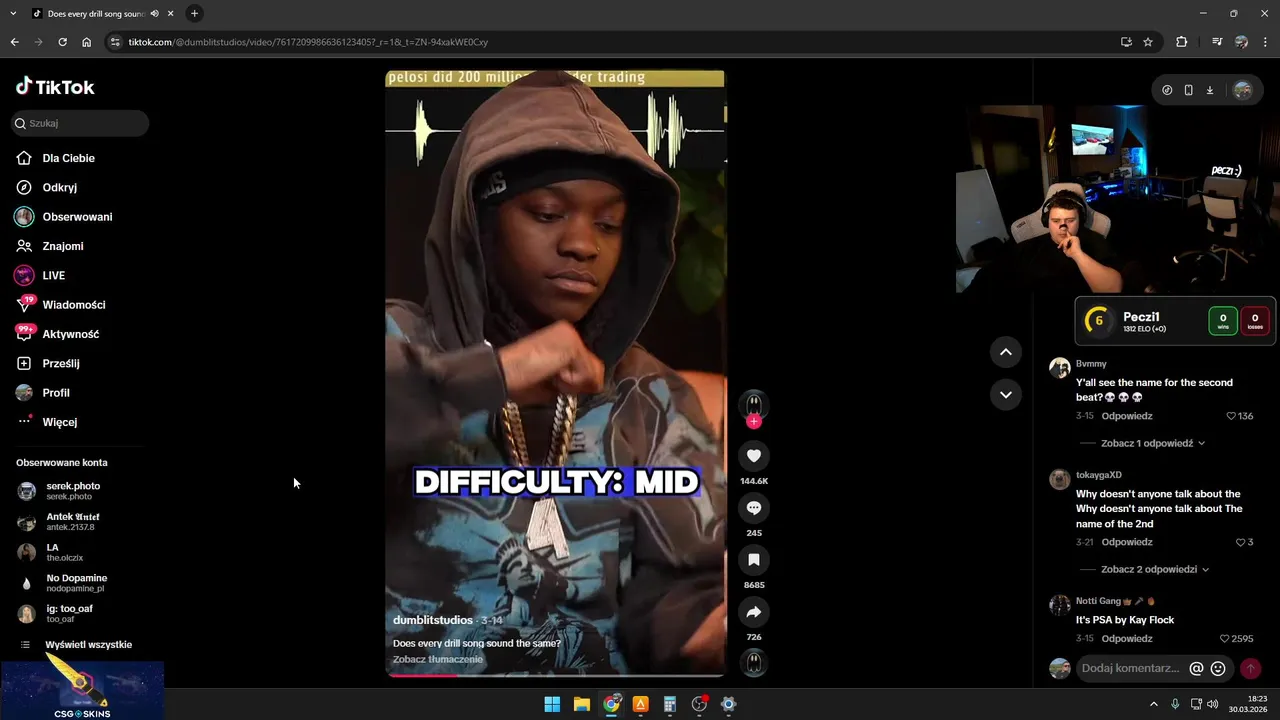Image resolution: width=1280 pixels, height=720 pixels.
Task: Bookmark page with star icon
Action: pos(1148,42)
